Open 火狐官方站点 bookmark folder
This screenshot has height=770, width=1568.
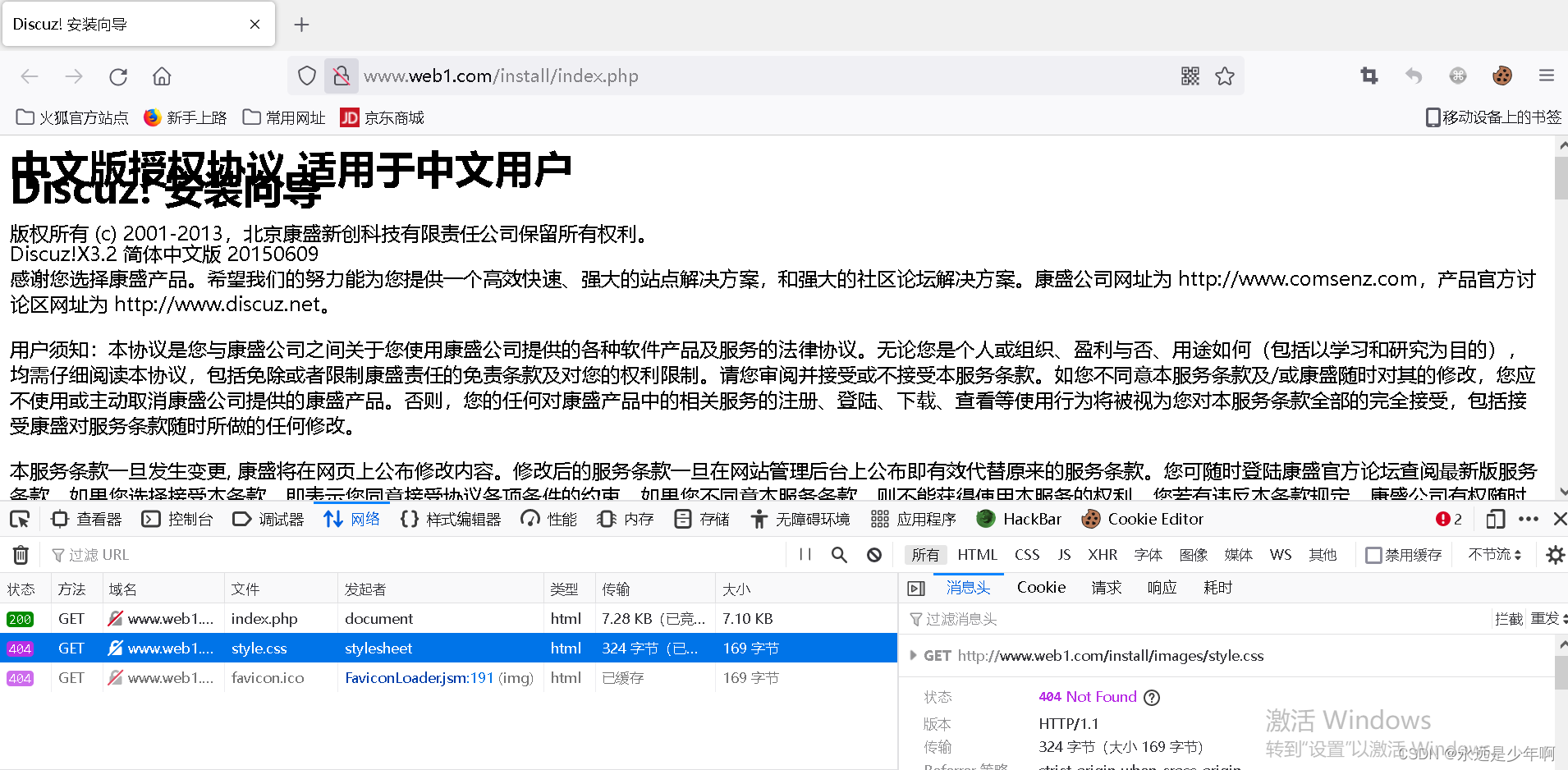[x=72, y=117]
